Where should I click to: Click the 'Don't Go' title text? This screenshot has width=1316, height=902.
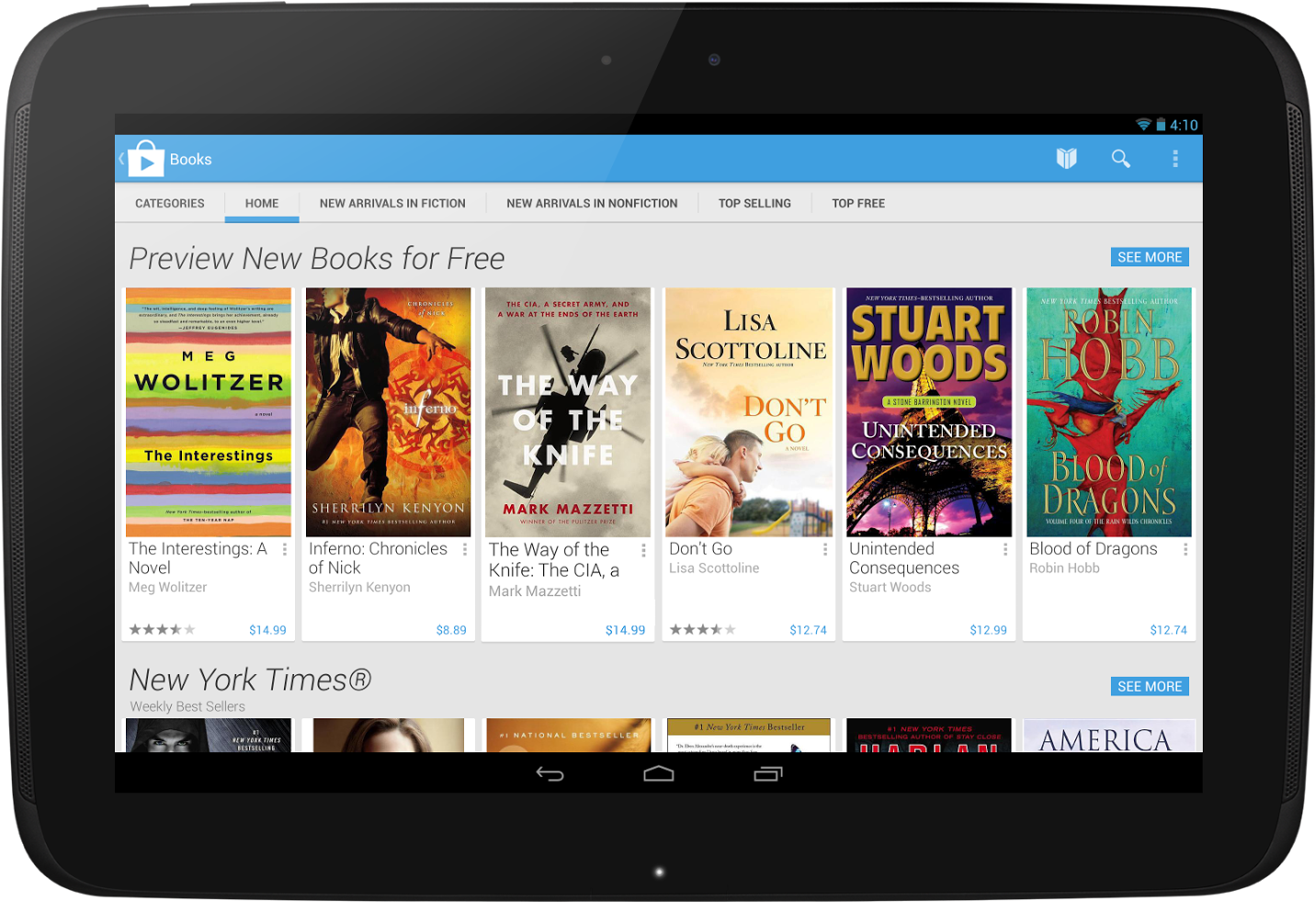(x=700, y=549)
